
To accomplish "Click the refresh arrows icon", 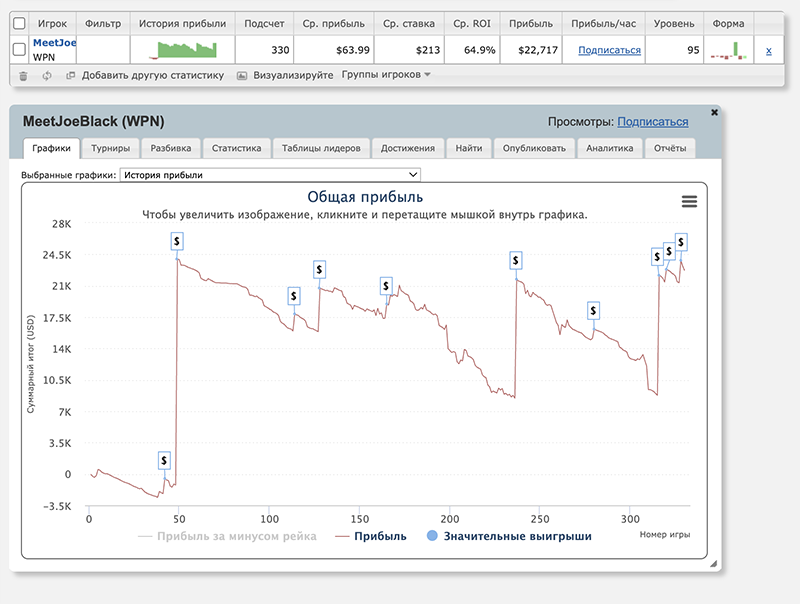I will pyautogui.click(x=46, y=76).
